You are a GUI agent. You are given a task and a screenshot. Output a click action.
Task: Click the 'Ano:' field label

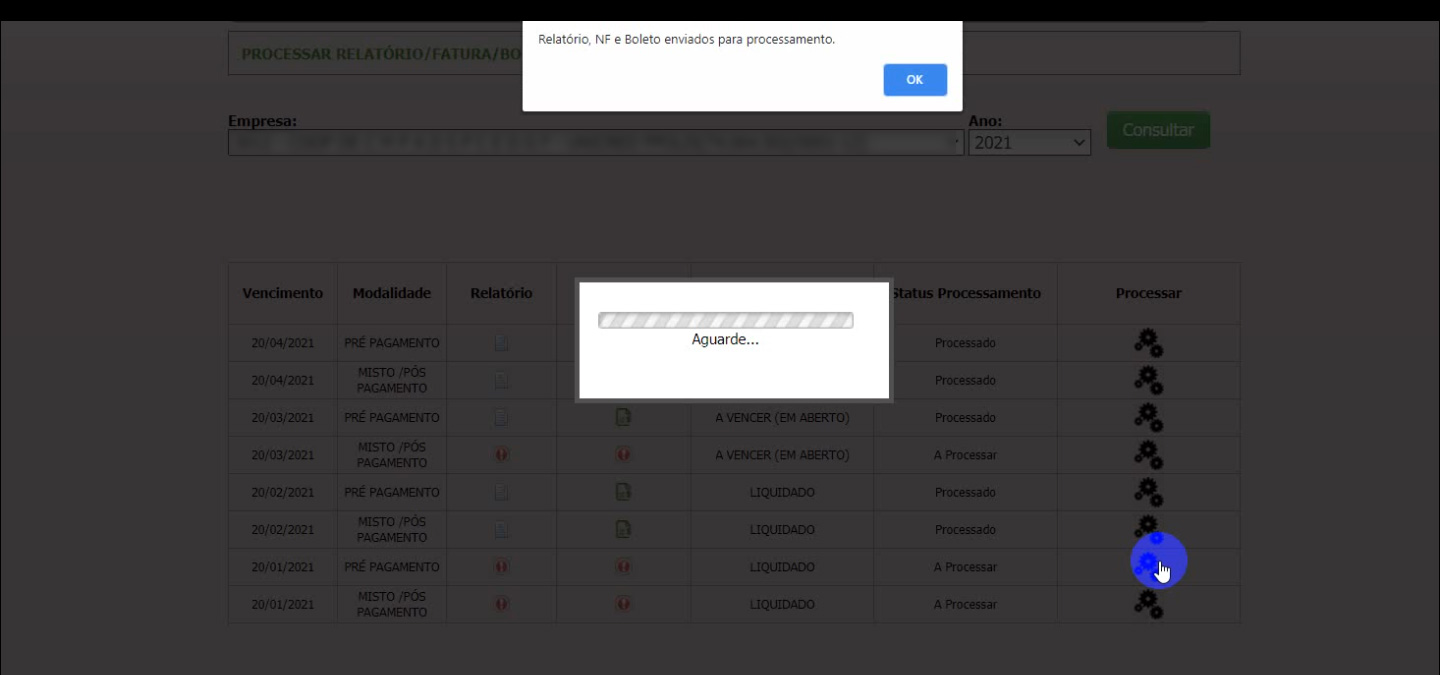point(985,121)
